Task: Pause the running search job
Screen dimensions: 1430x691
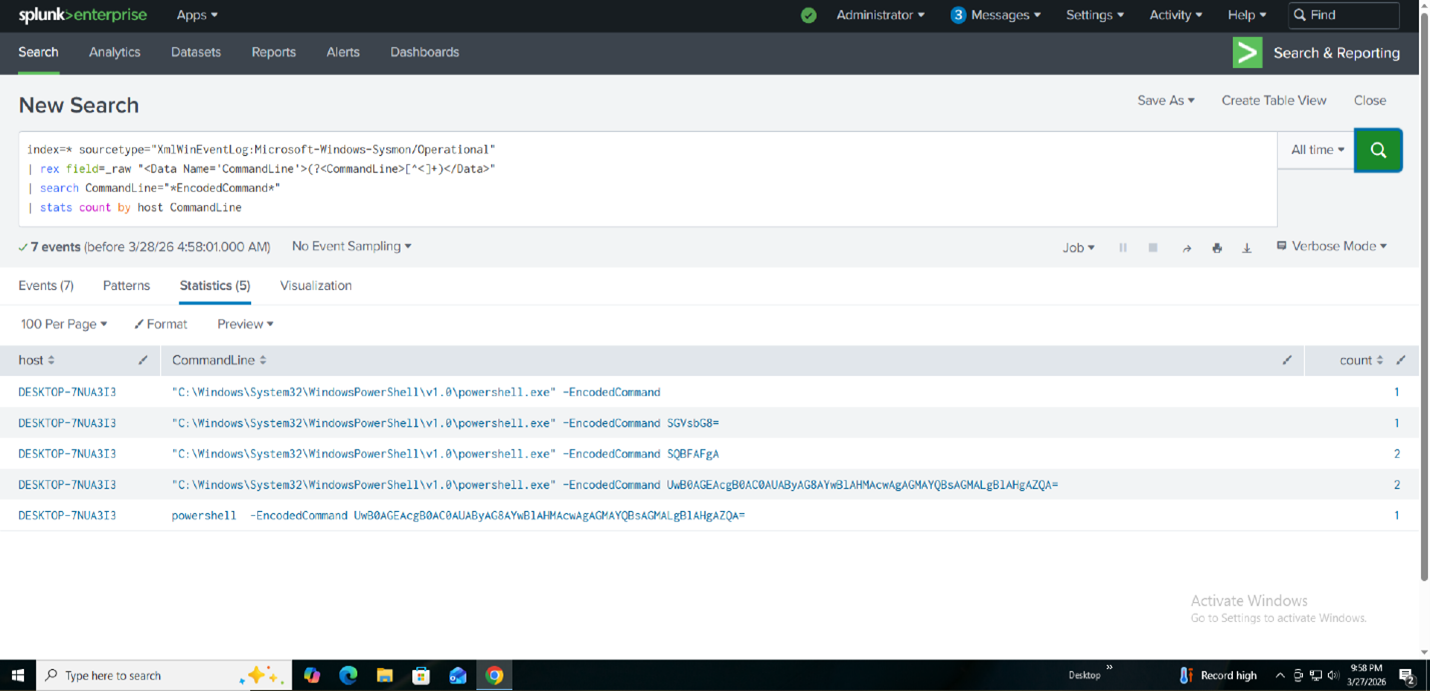Action: point(1123,247)
